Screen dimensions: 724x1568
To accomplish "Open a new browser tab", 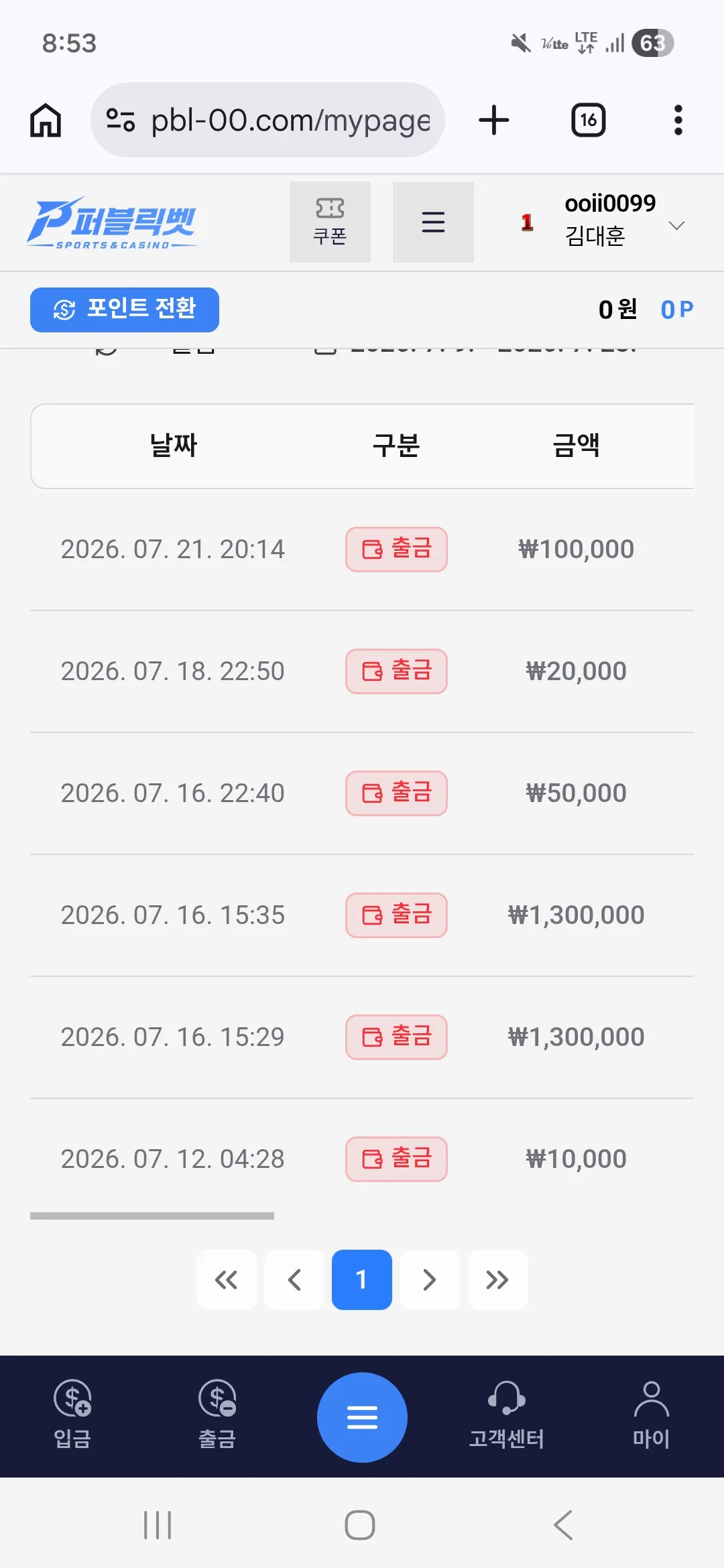I will [494, 121].
